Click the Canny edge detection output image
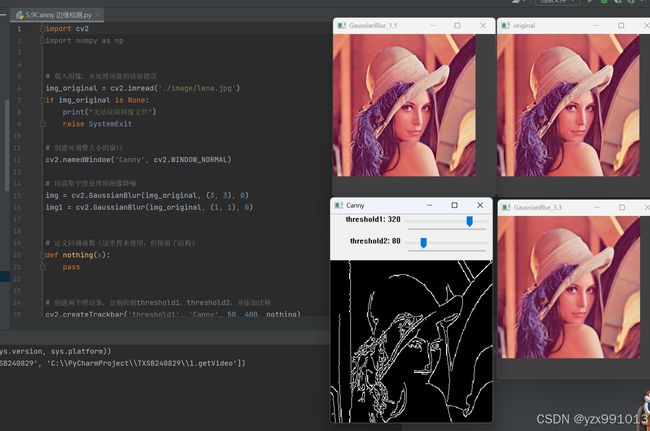 coord(411,341)
